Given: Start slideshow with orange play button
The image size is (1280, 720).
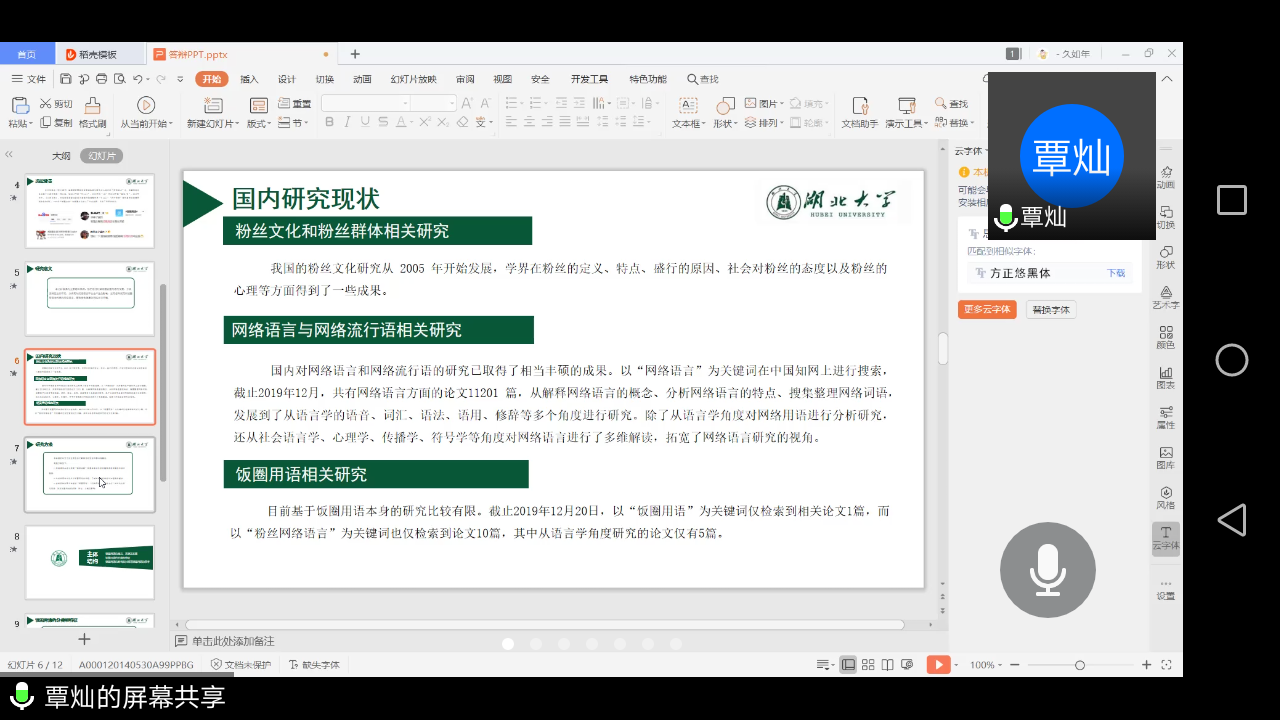Looking at the screenshot, I should point(938,665).
